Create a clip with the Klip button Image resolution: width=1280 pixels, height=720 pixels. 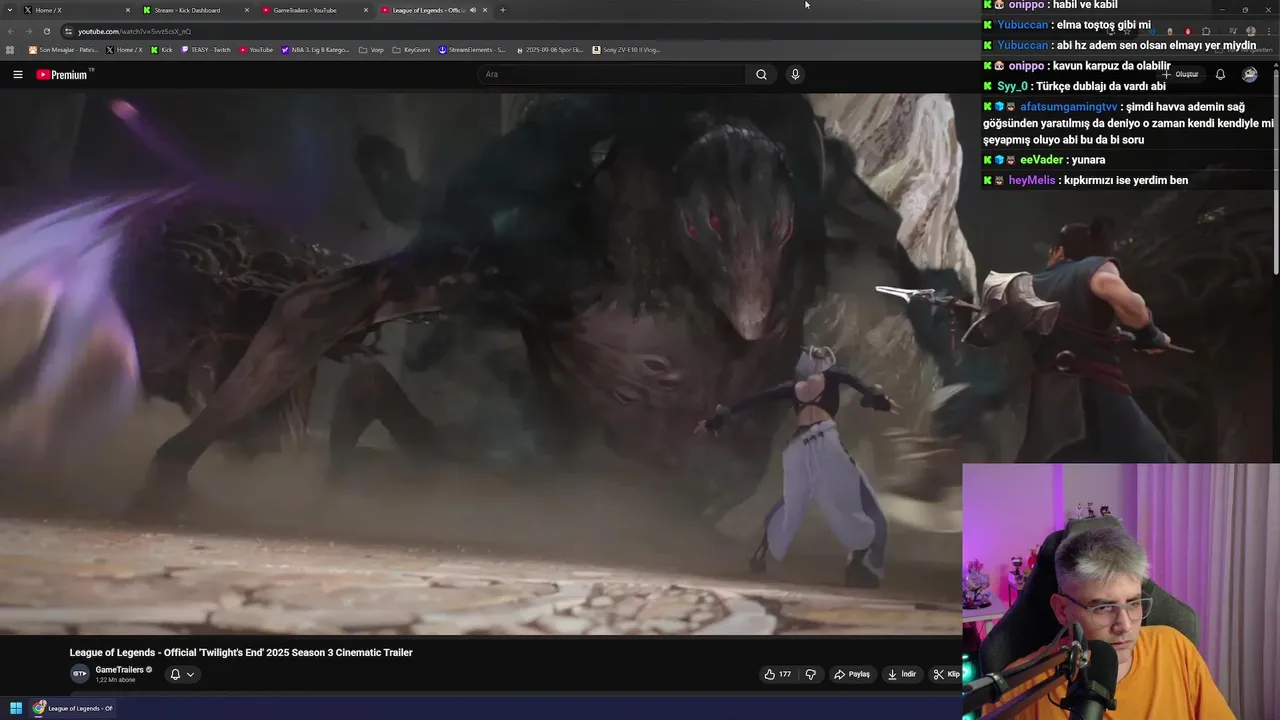tap(946, 674)
